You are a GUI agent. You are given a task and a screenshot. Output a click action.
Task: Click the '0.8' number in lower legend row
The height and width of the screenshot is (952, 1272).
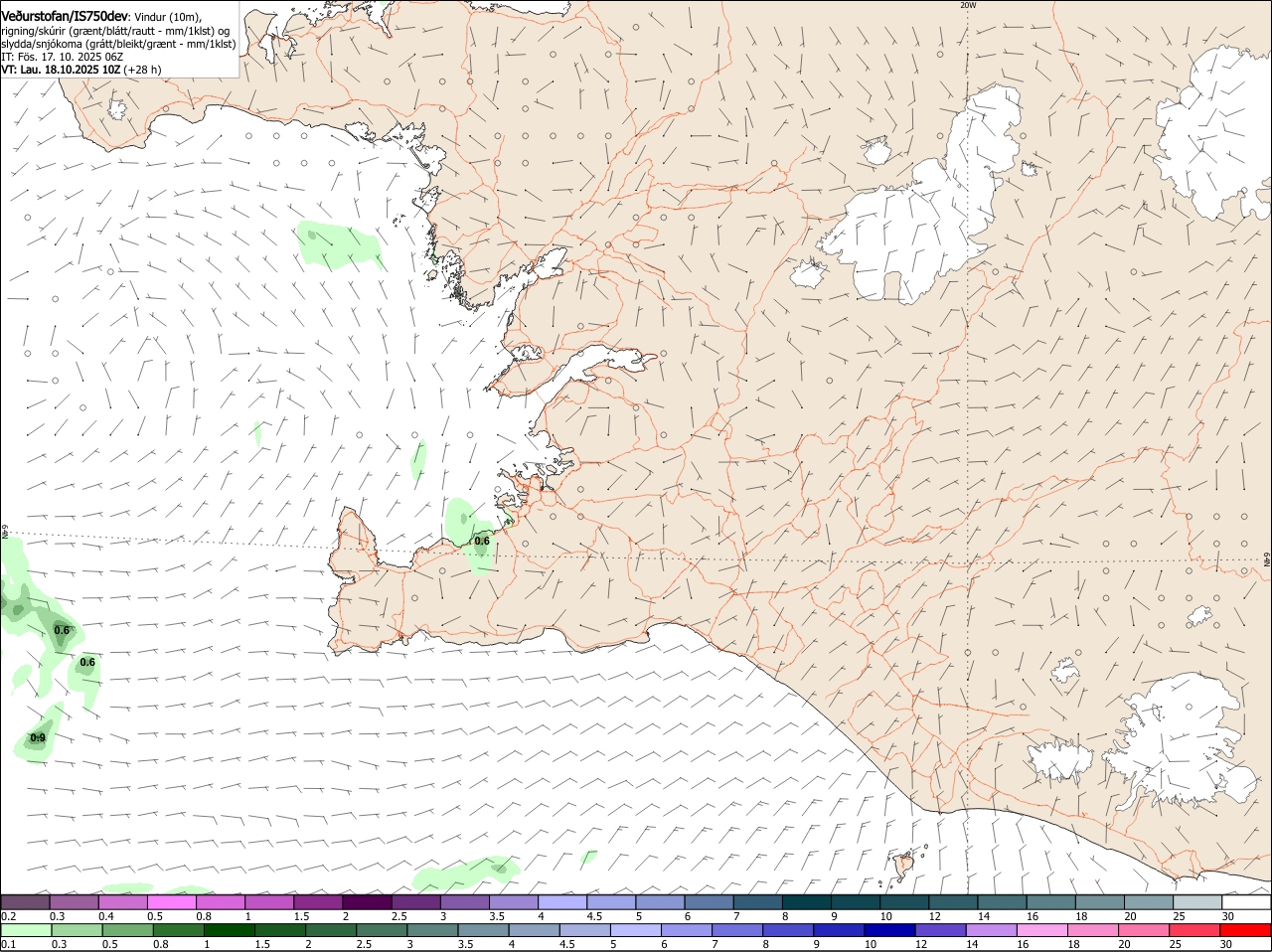click(x=160, y=944)
